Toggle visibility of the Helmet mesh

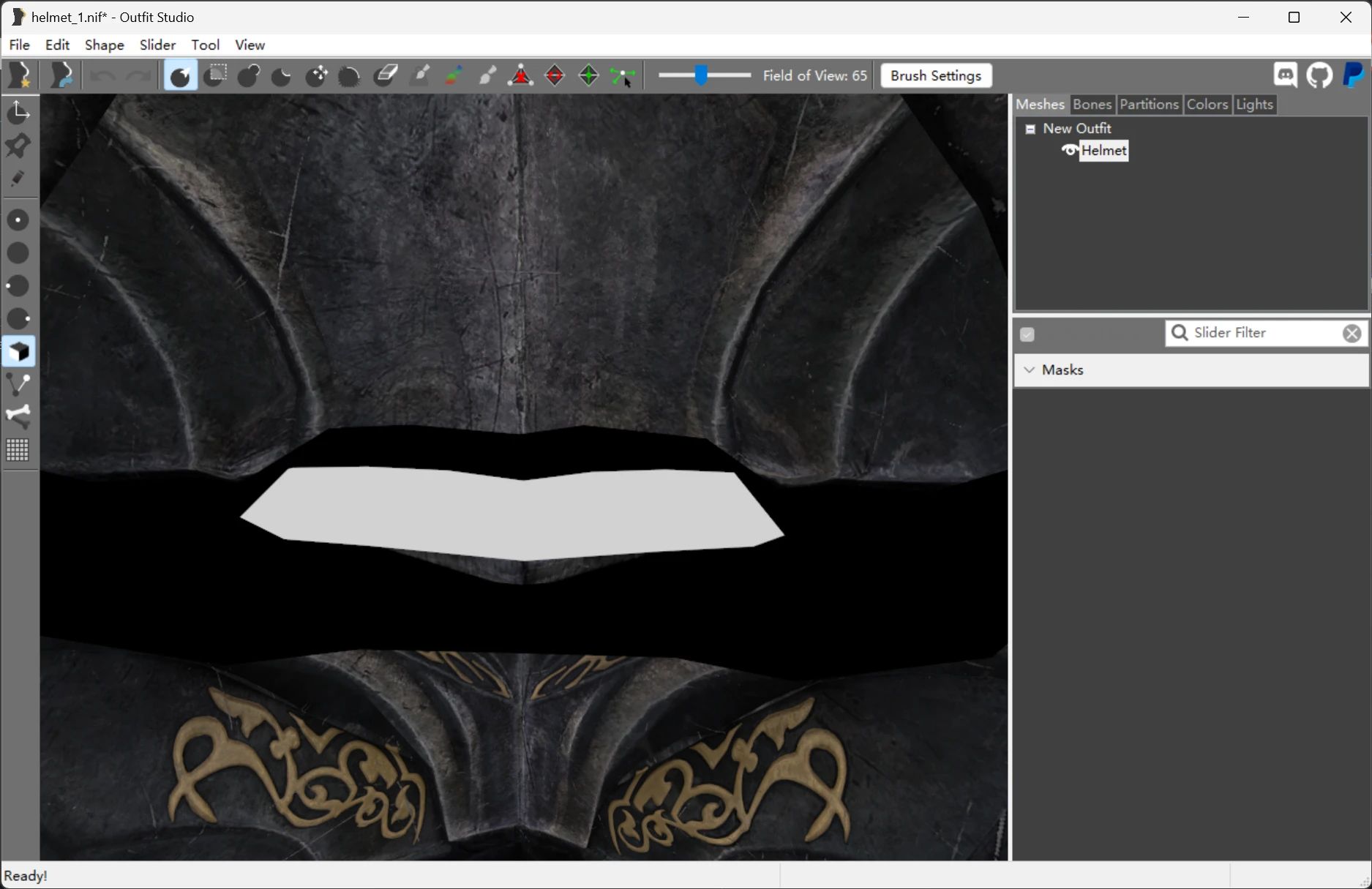point(1069,151)
